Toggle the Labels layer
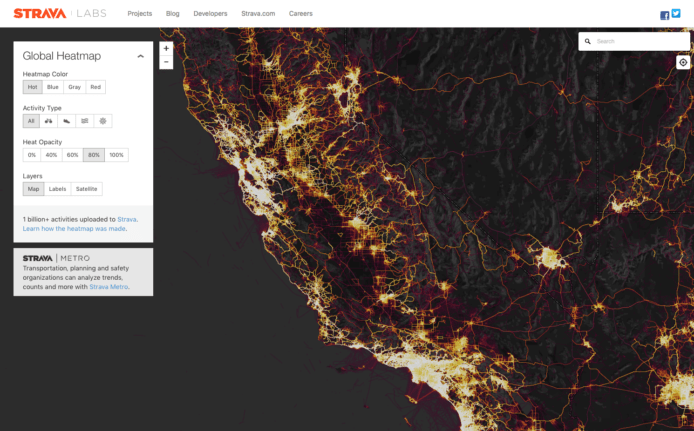694x431 pixels. [x=58, y=189]
